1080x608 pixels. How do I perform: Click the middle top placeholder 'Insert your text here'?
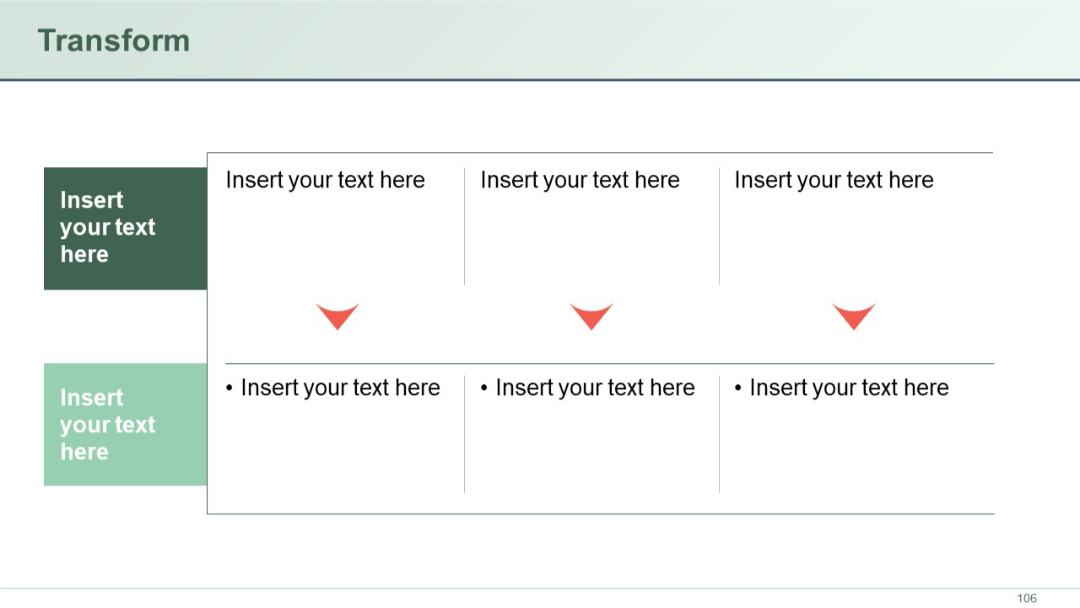580,180
